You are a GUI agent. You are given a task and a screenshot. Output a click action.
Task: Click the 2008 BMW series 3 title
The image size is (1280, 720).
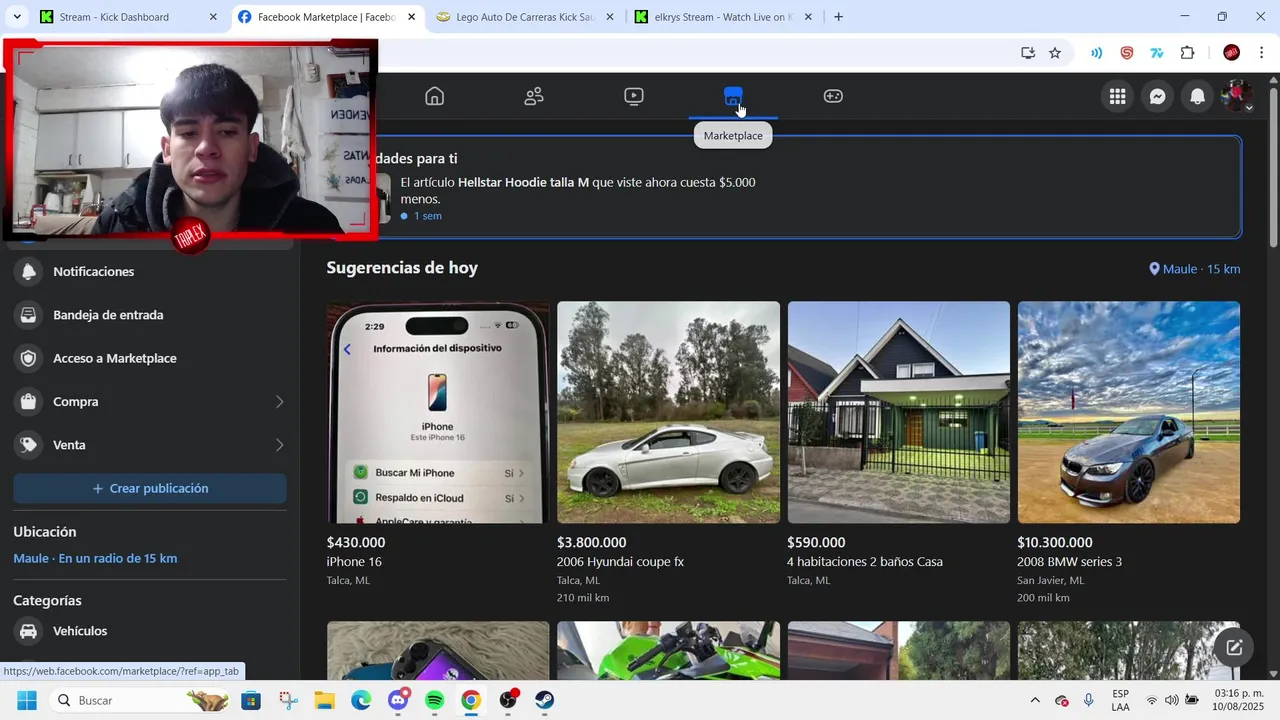click(1069, 562)
